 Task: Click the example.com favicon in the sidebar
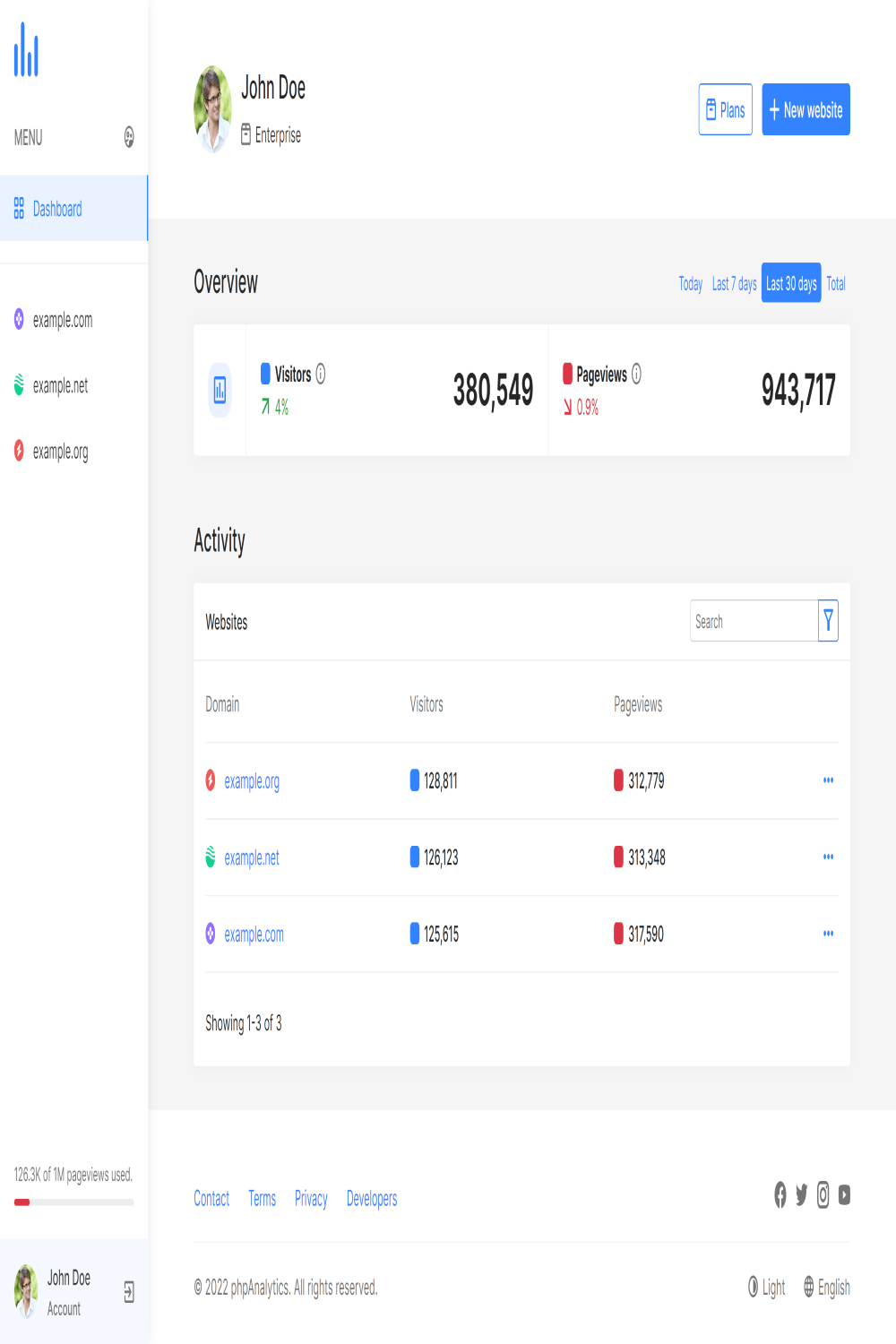(19, 318)
